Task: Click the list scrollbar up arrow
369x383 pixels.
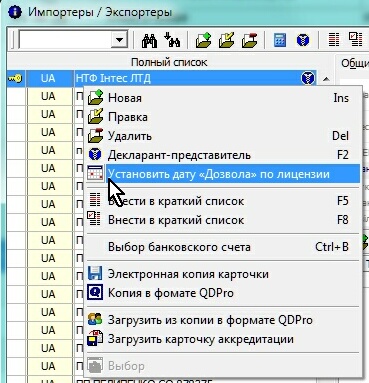Action: [326, 79]
